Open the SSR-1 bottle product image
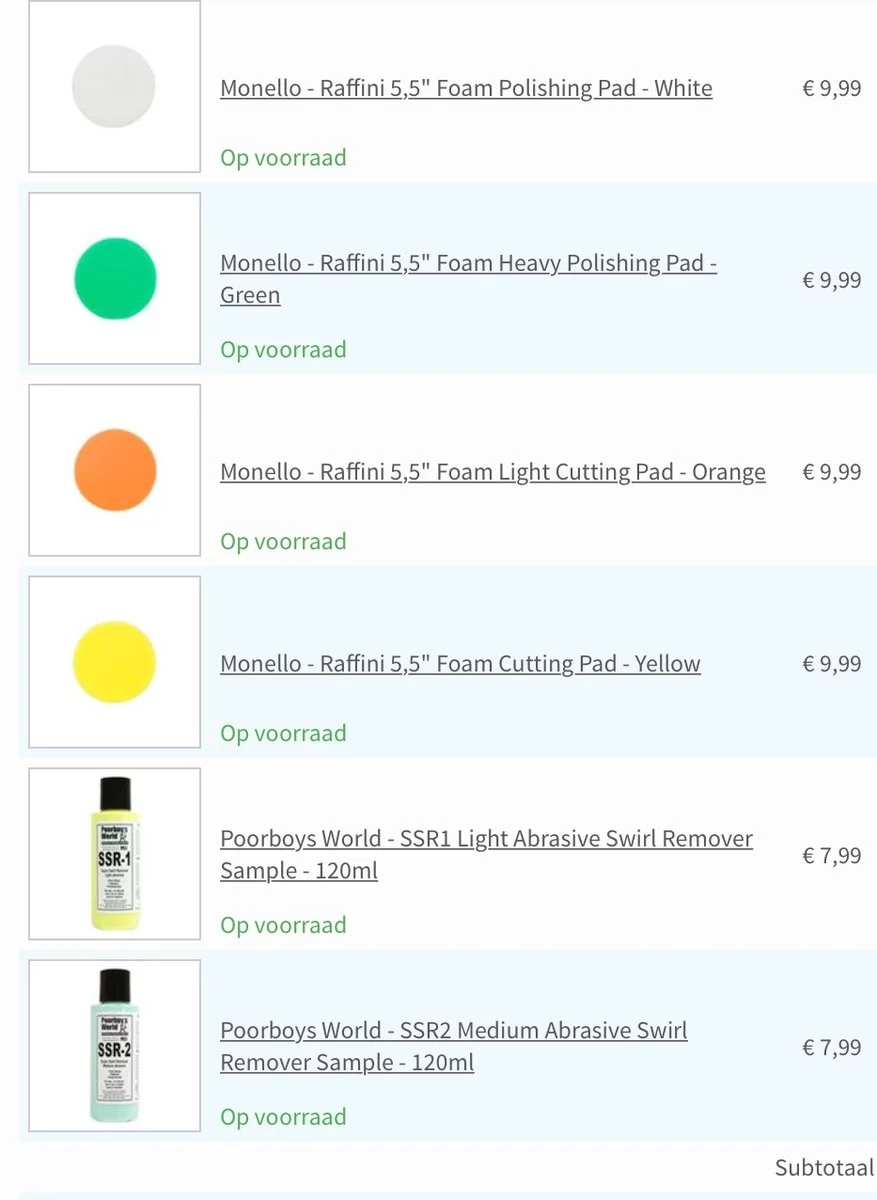Screen dimensions: 877x1200 pyautogui.click(x=114, y=854)
